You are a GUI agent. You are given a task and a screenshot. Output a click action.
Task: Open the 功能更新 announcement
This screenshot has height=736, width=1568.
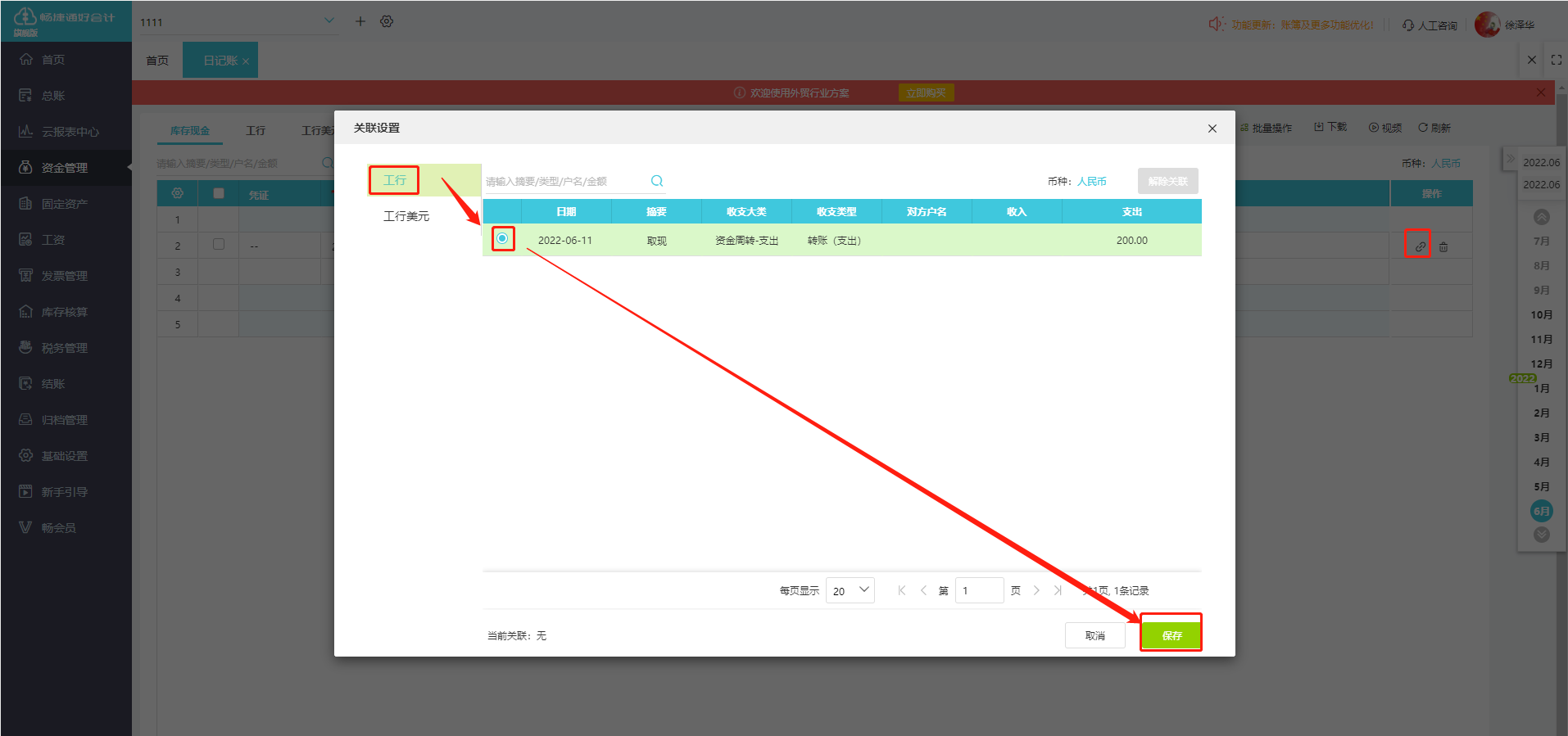pyautogui.click(x=1292, y=25)
